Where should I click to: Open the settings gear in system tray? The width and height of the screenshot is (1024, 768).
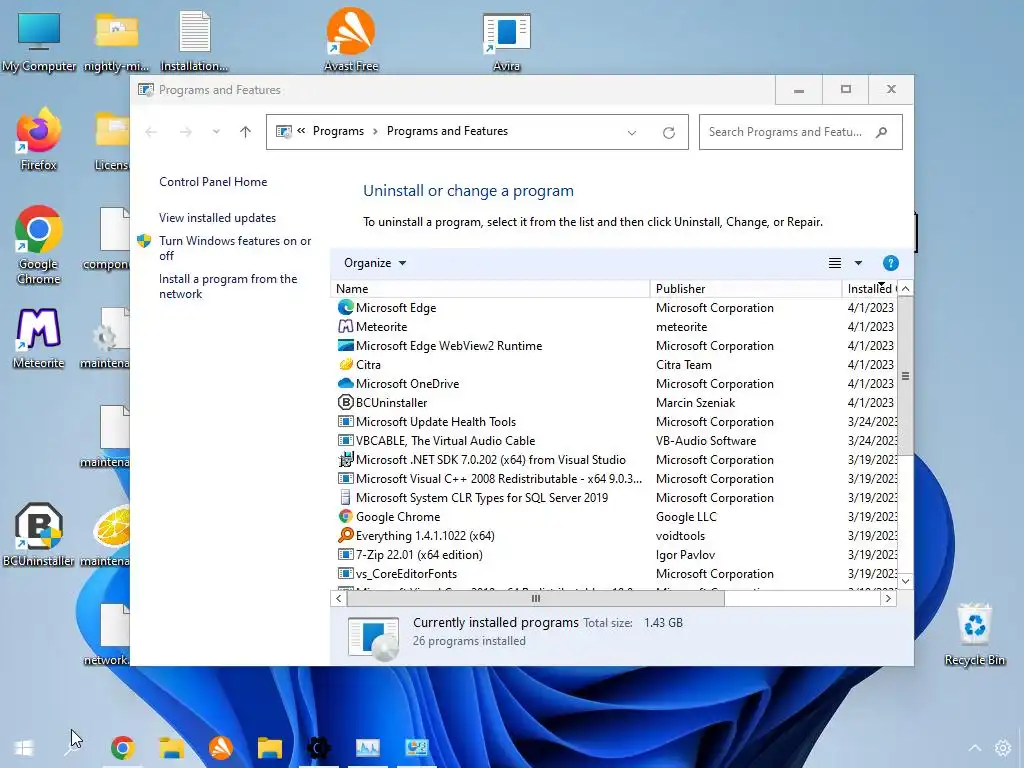click(x=1002, y=748)
